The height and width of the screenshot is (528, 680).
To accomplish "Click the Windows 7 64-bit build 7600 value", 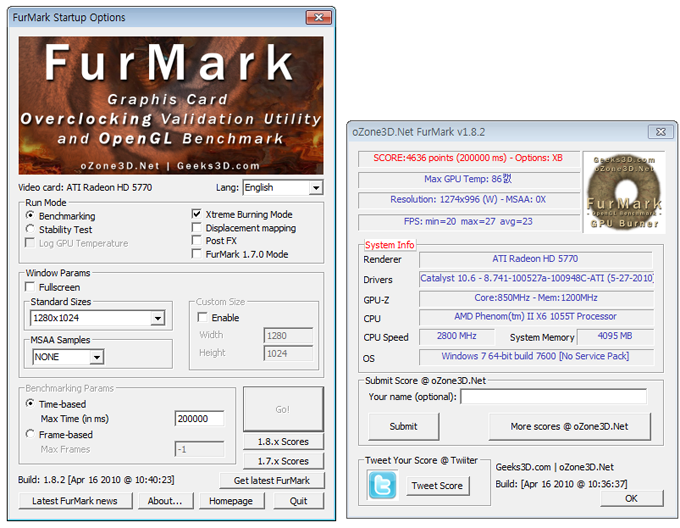I will pos(536,357).
